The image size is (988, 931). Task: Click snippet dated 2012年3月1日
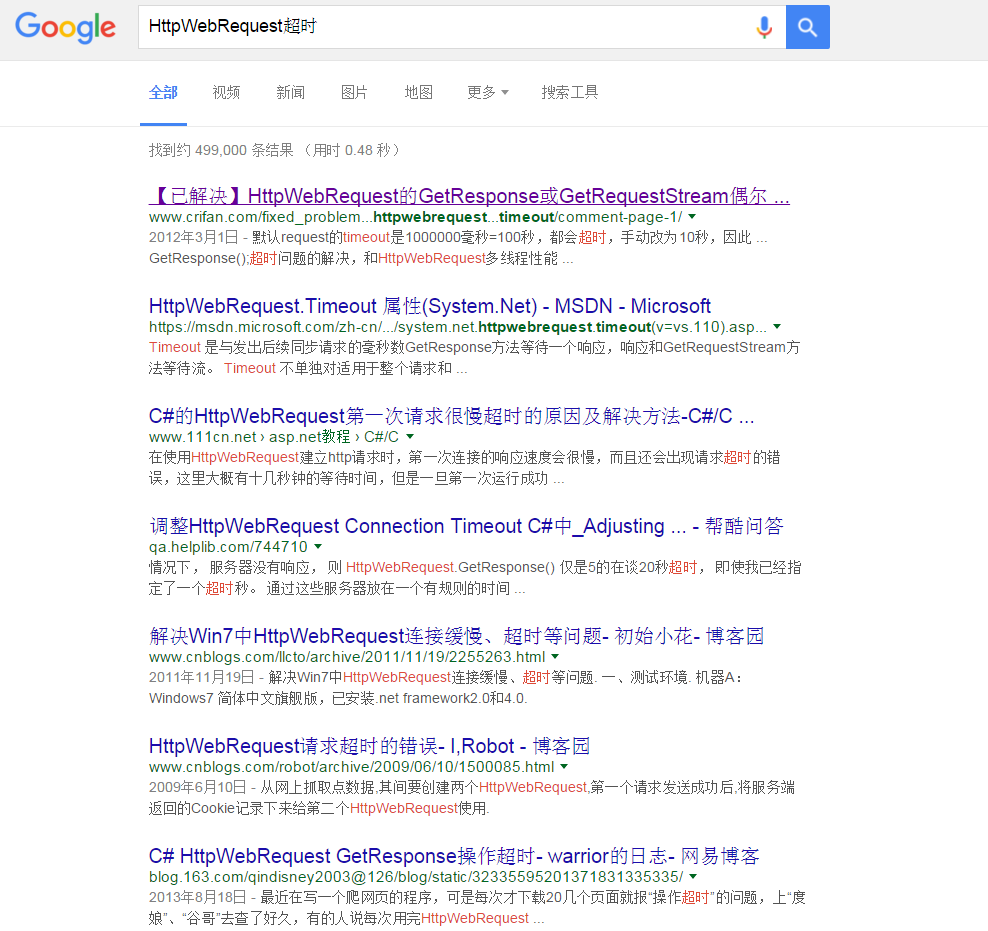(458, 248)
